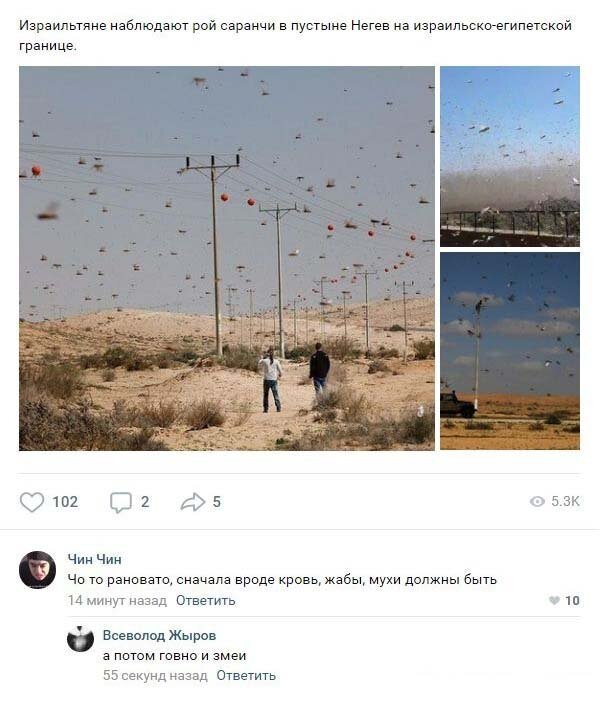
Task: Visit the Всеволод Жыров profile name link
Action: 160,636
